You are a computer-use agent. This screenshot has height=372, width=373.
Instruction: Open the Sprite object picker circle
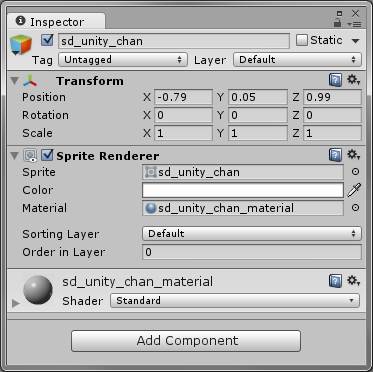355,172
